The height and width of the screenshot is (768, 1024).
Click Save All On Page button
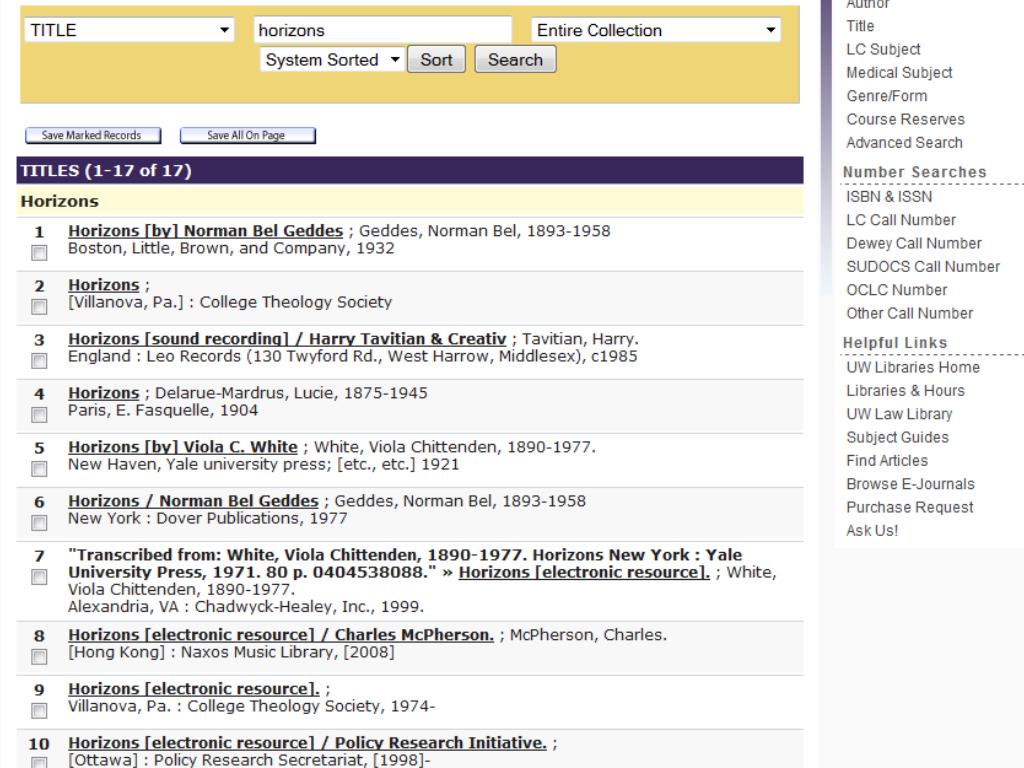(x=248, y=135)
